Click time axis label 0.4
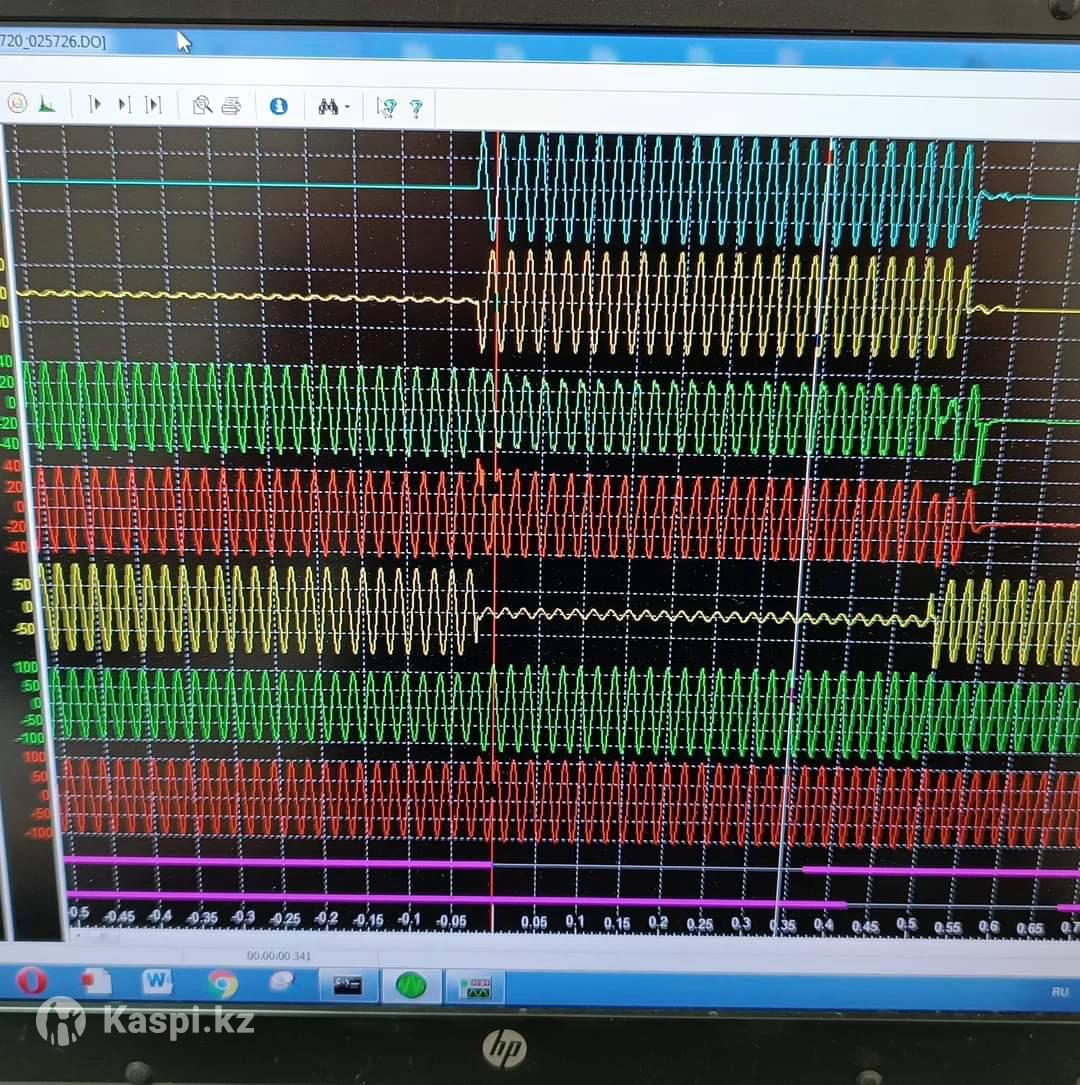This screenshot has height=1085, width=1080. pos(823,924)
